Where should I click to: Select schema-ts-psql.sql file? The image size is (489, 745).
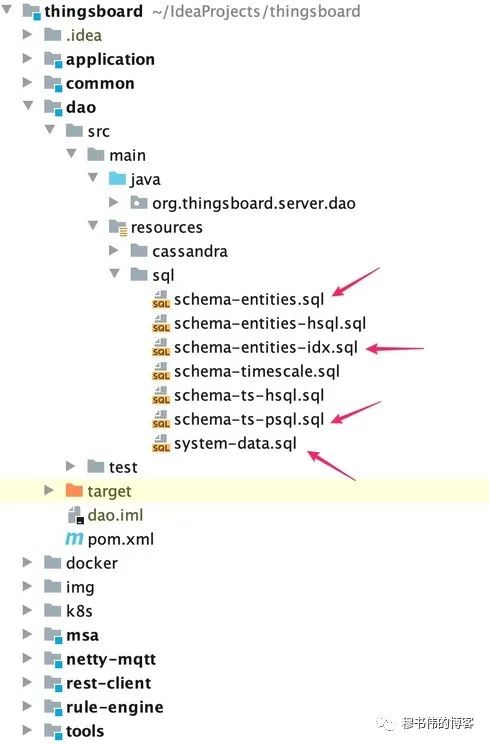click(x=249, y=420)
